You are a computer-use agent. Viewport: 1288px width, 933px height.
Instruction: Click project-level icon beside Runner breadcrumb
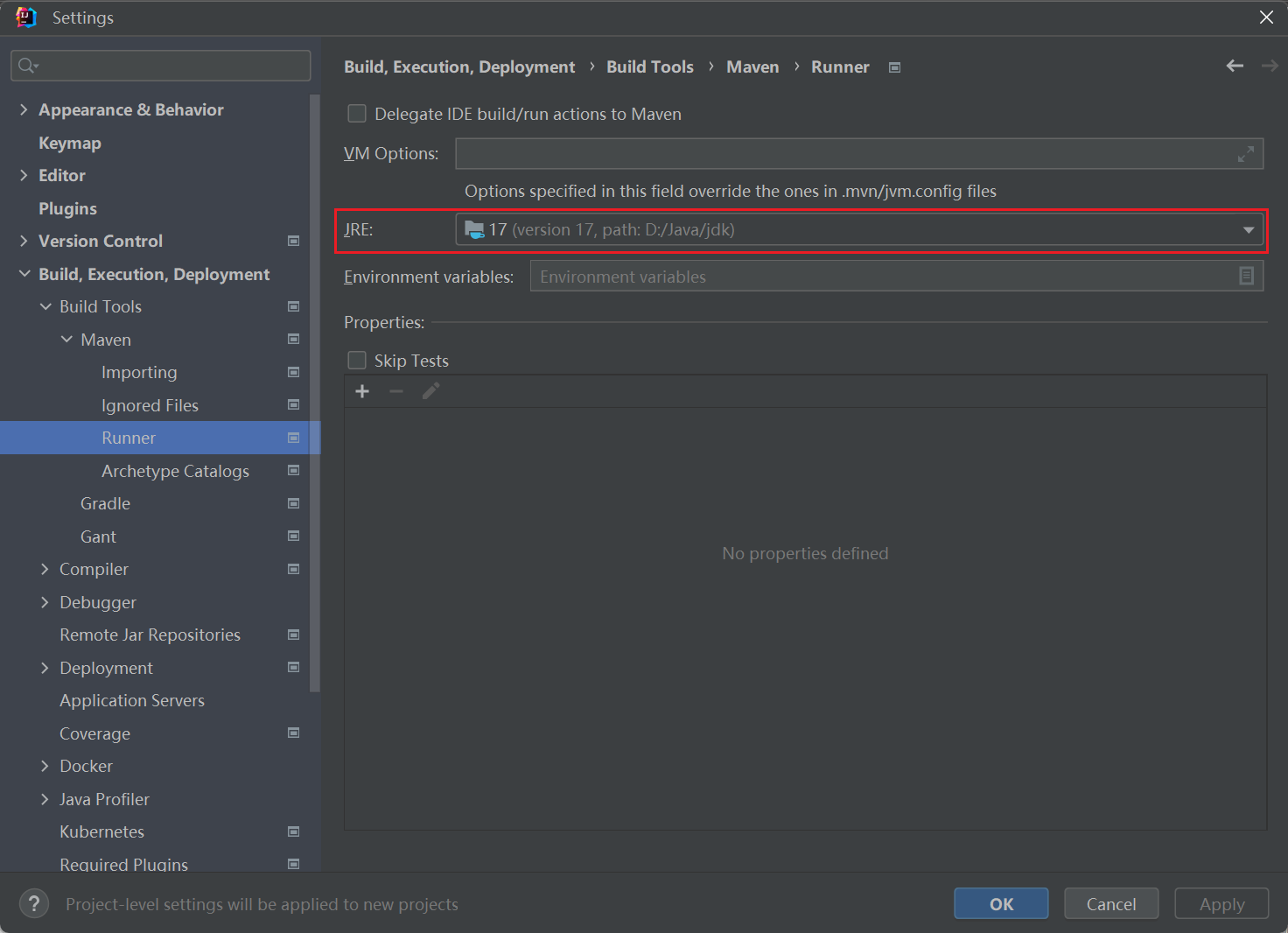894,67
